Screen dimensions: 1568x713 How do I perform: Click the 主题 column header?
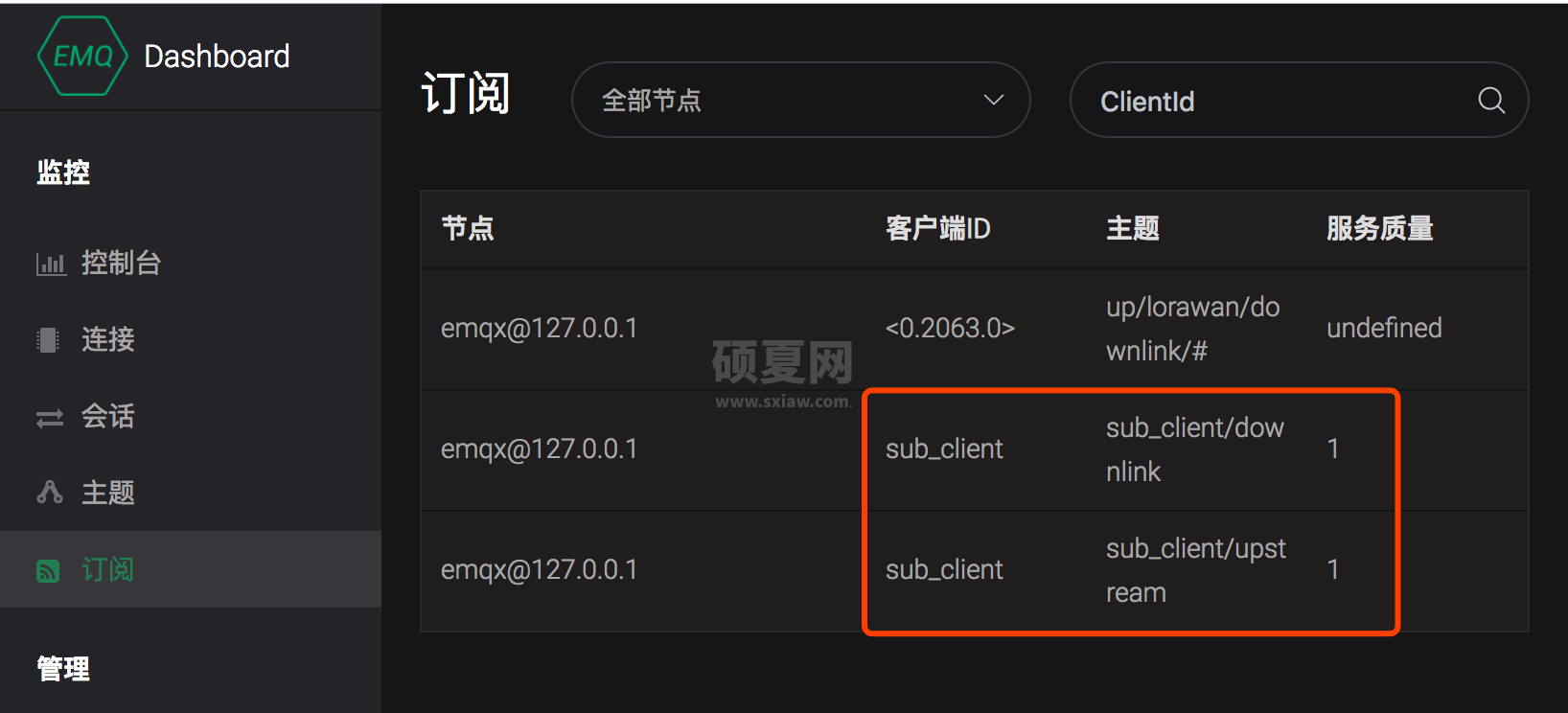(1133, 228)
